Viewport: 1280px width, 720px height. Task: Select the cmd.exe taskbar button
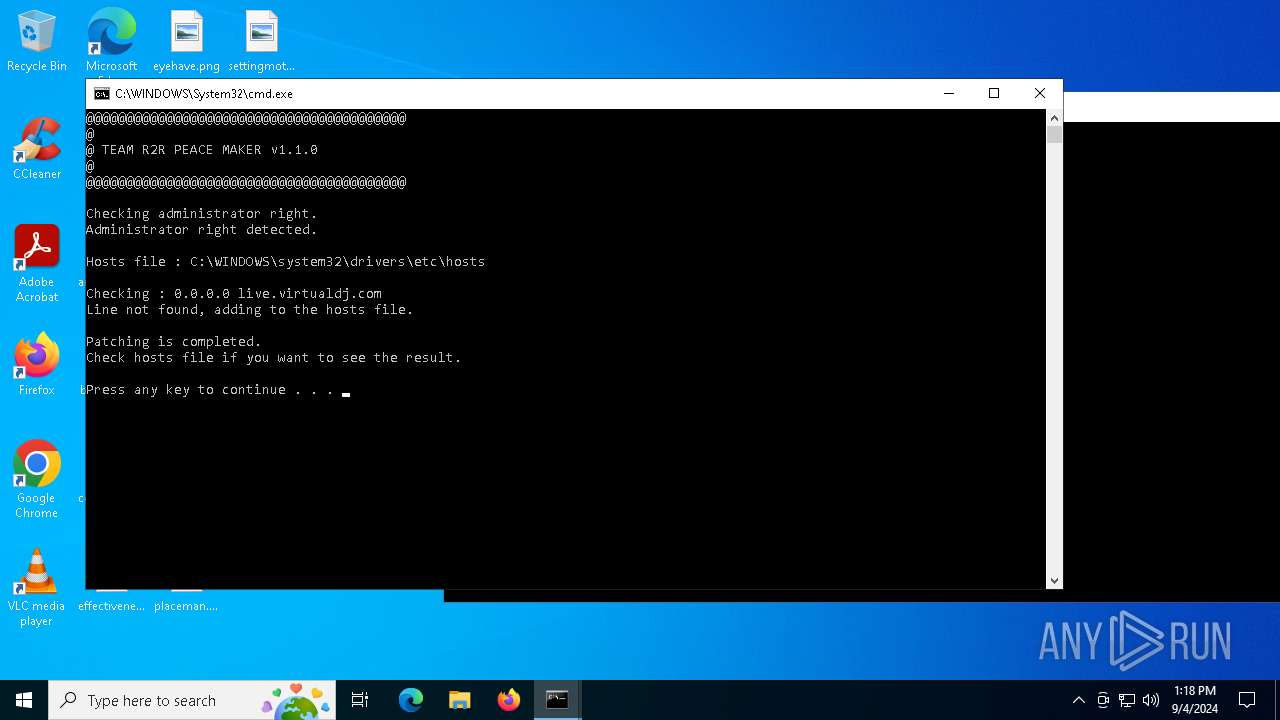point(557,700)
